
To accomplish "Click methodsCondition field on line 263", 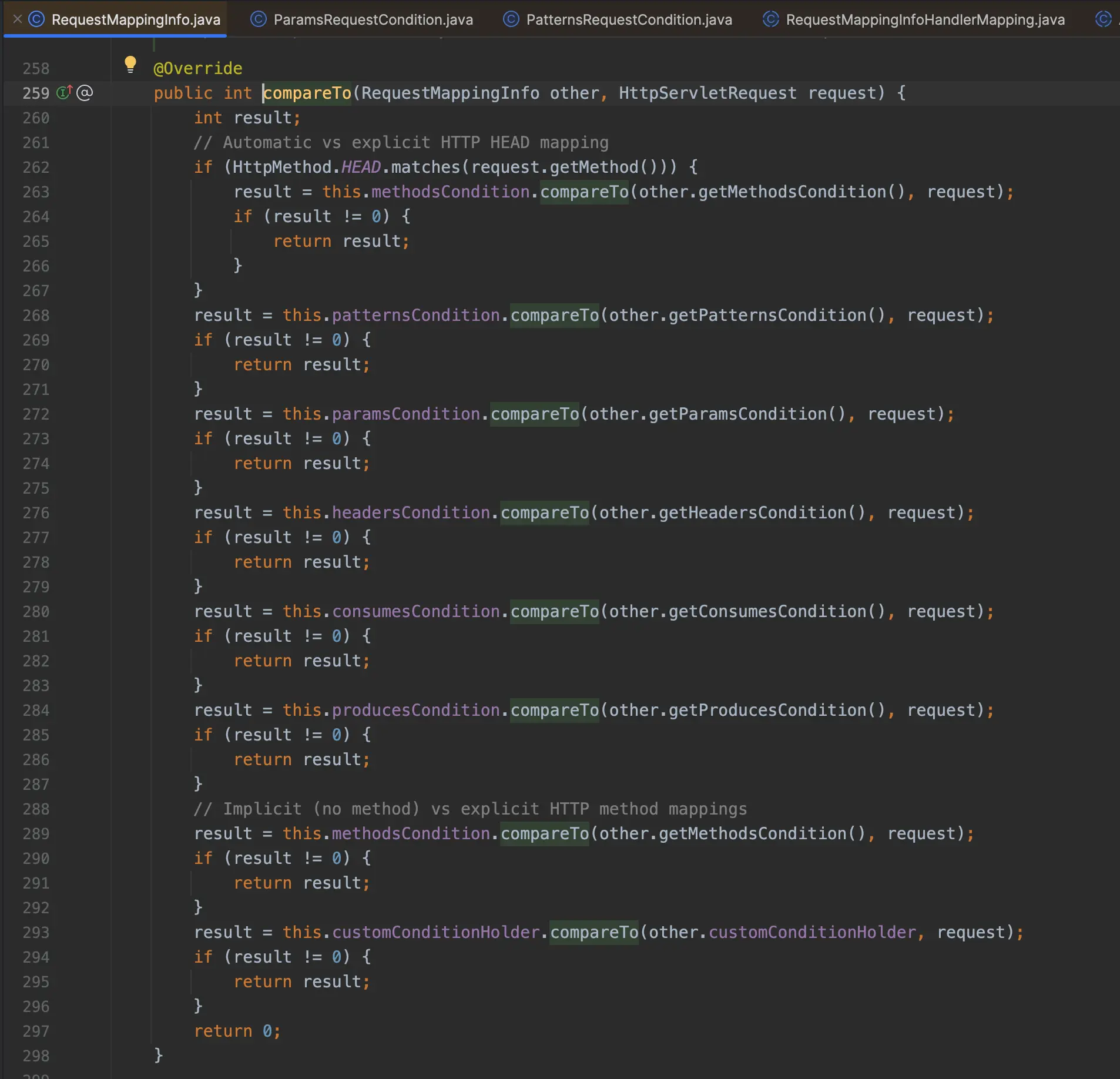I will tap(450, 192).
